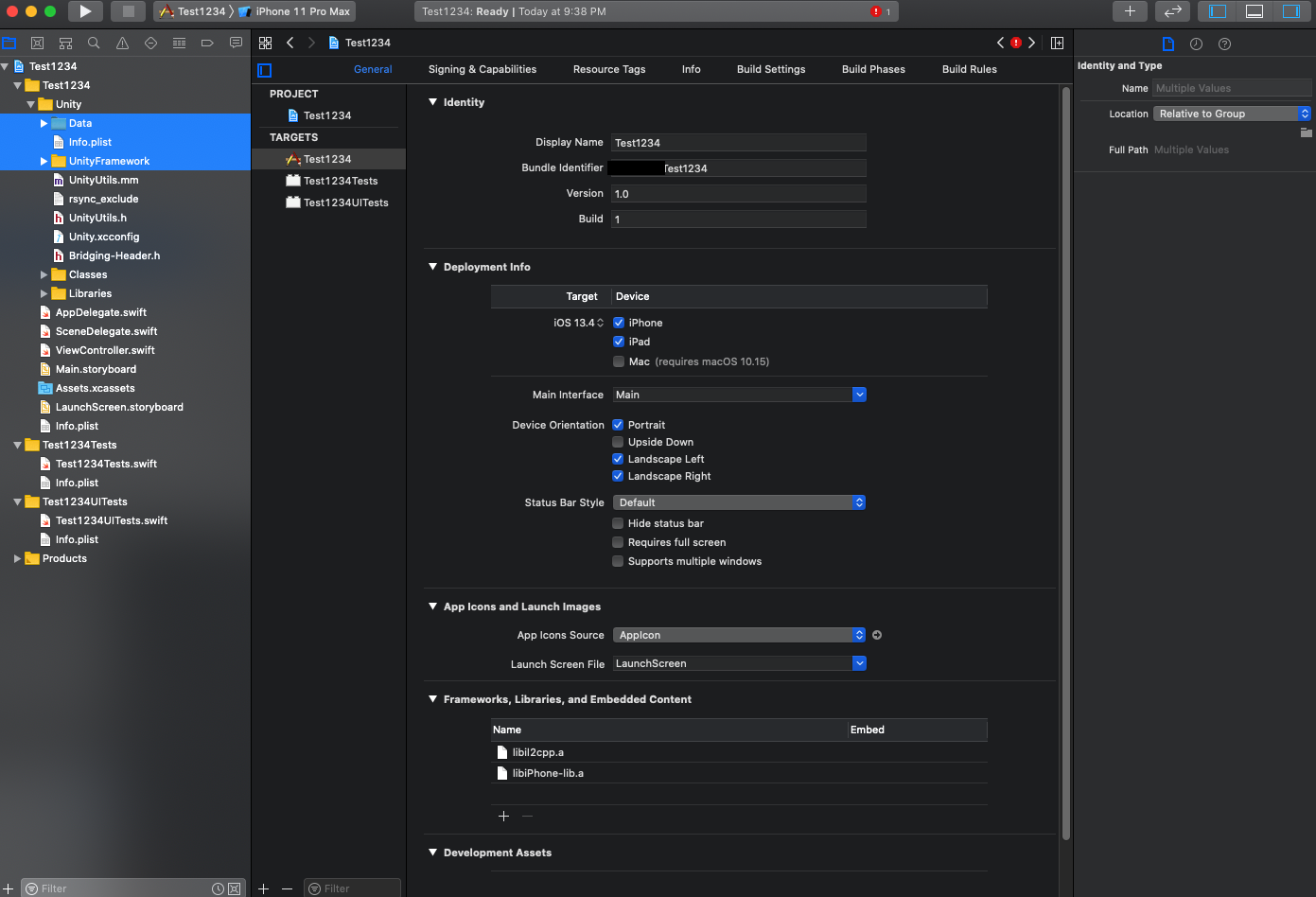Expand the Libraries folder
The width and height of the screenshot is (1316, 897).
44,293
